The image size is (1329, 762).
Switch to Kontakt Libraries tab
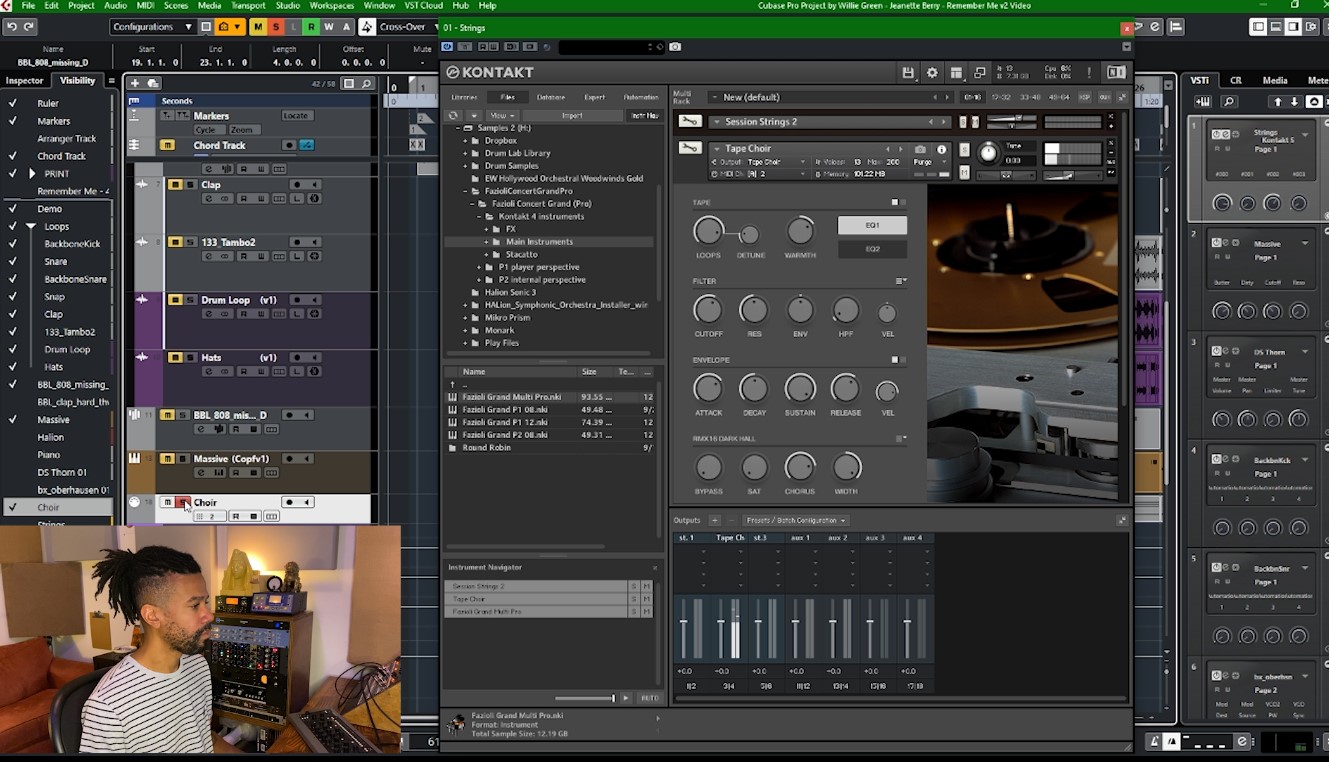464,97
